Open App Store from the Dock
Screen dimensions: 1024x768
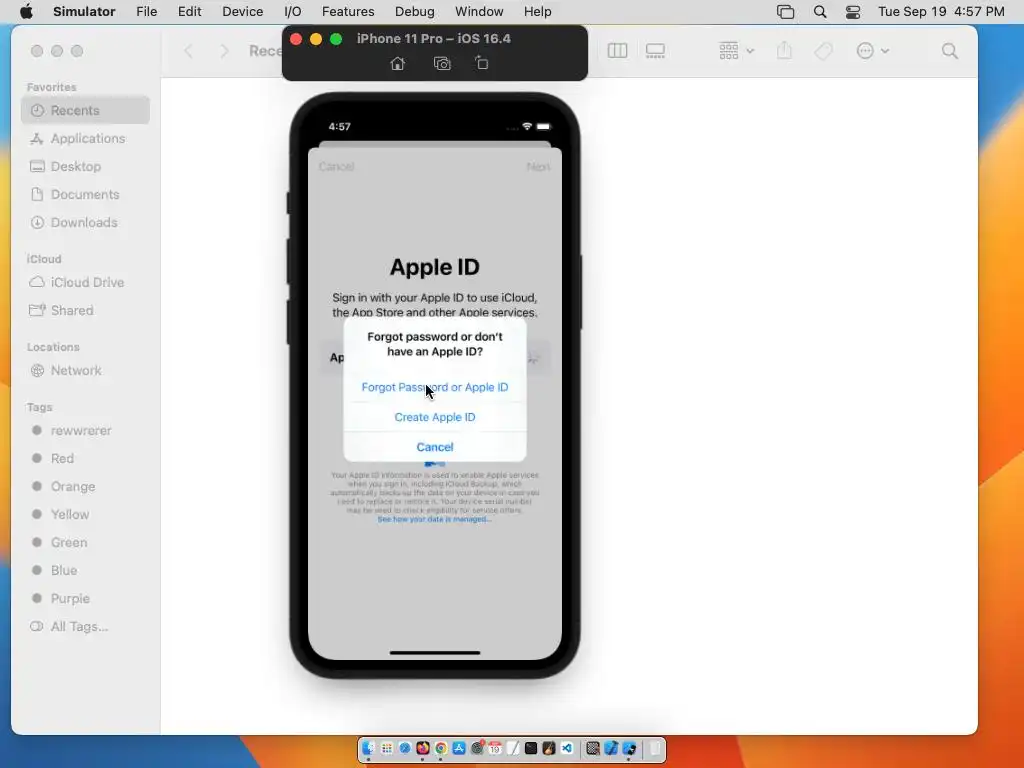click(x=458, y=748)
